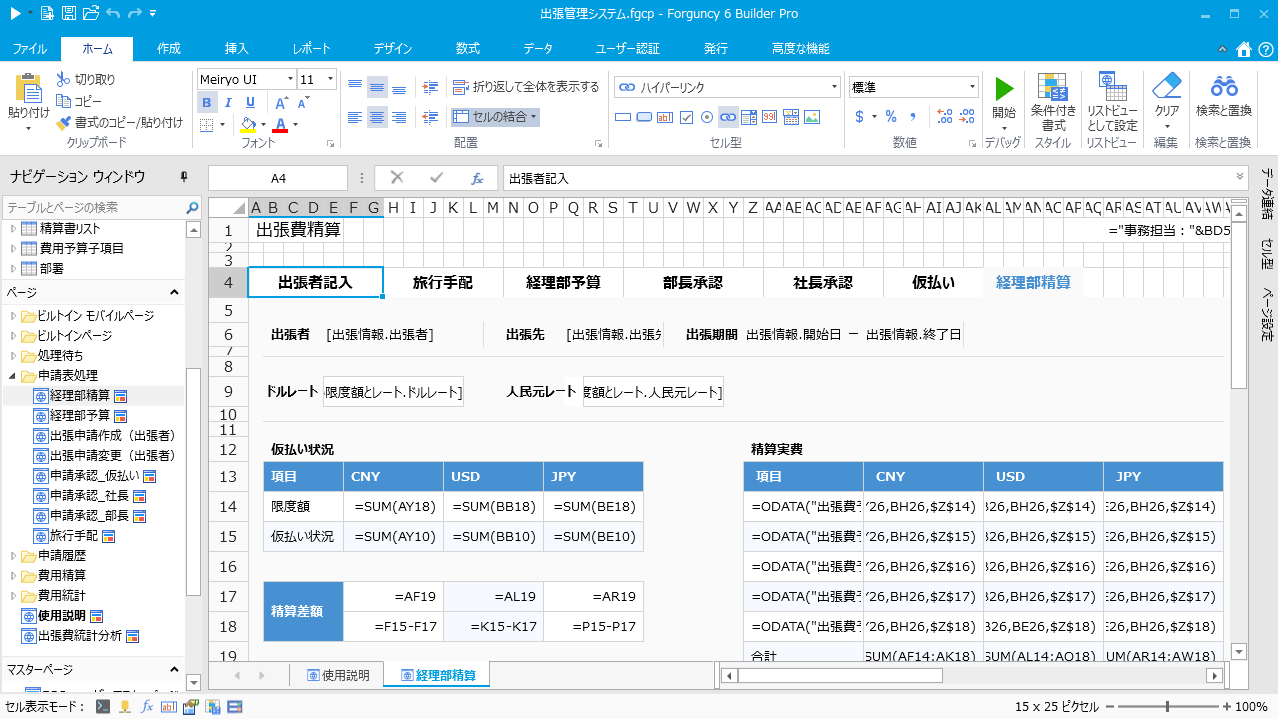Click the comma separator format icon
The image size is (1278, 719).
coord(911,116)
